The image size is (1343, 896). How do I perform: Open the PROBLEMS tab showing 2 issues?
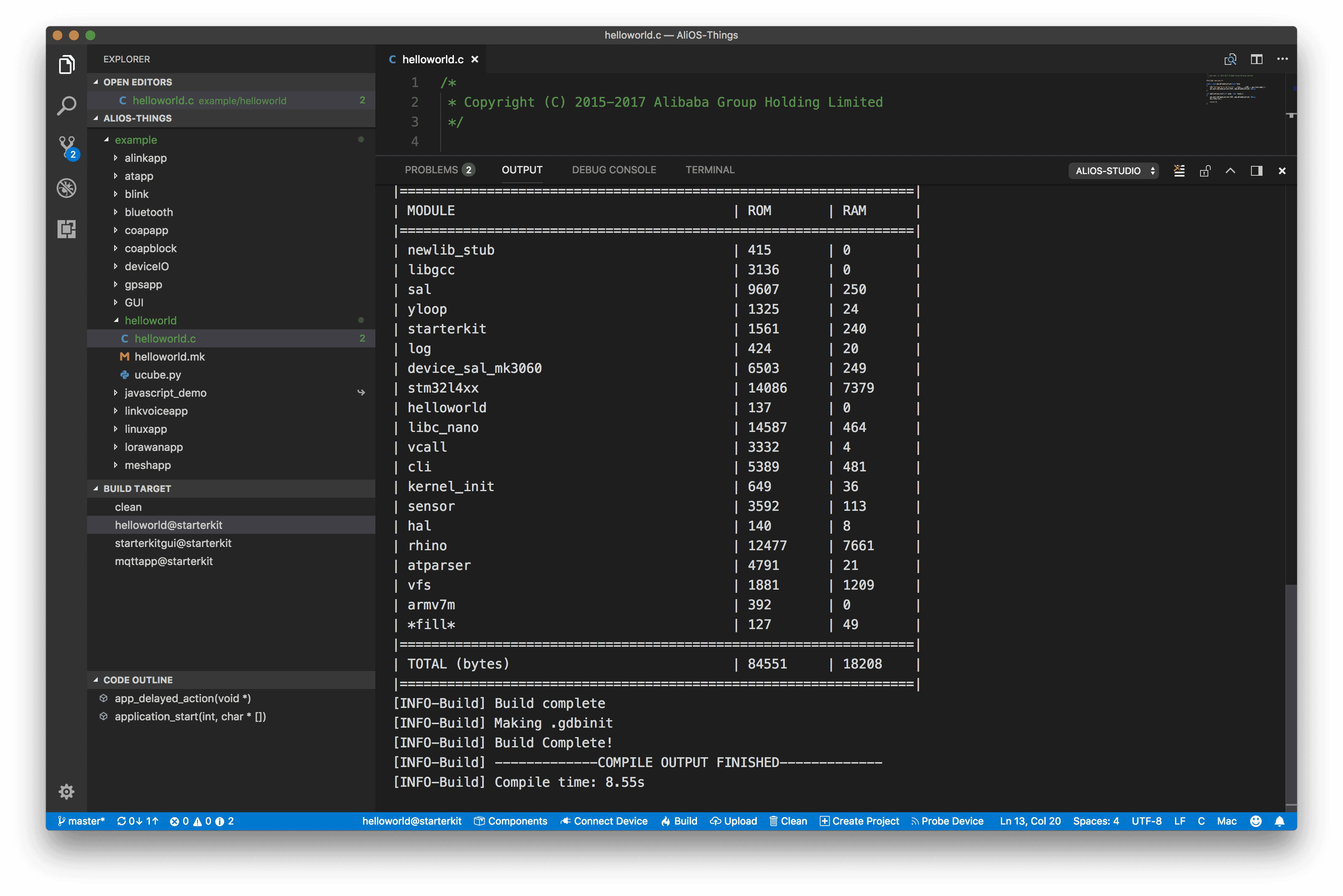(x=439, y=170)
